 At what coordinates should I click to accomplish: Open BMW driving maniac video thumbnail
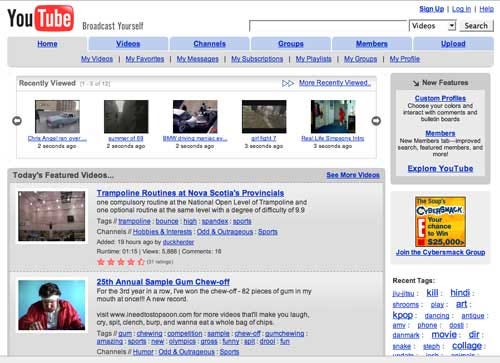pos(195,116)
